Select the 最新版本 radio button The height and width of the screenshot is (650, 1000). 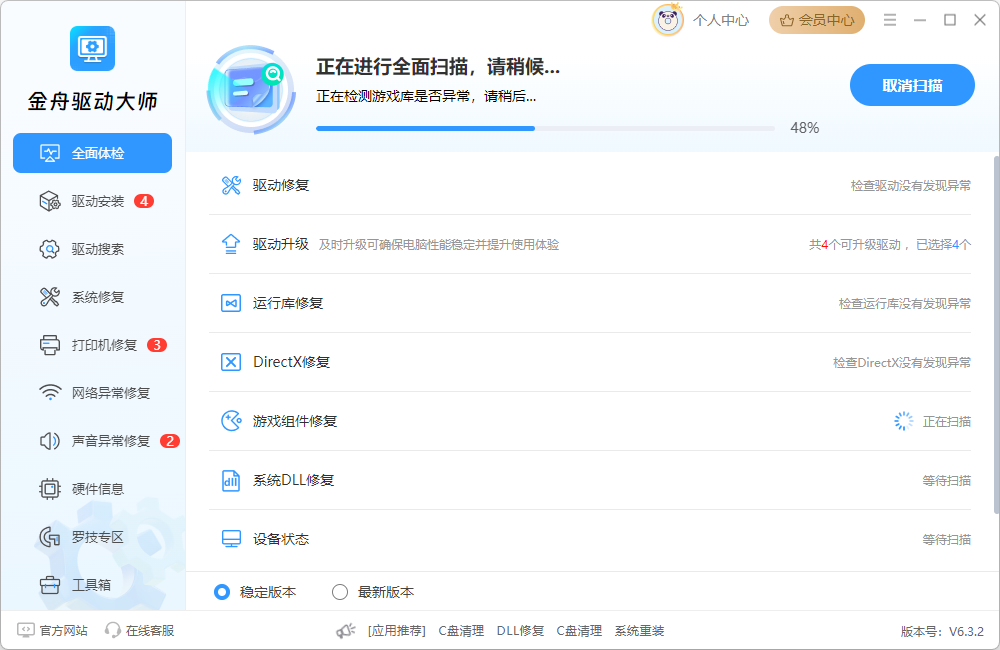(340, 592)
